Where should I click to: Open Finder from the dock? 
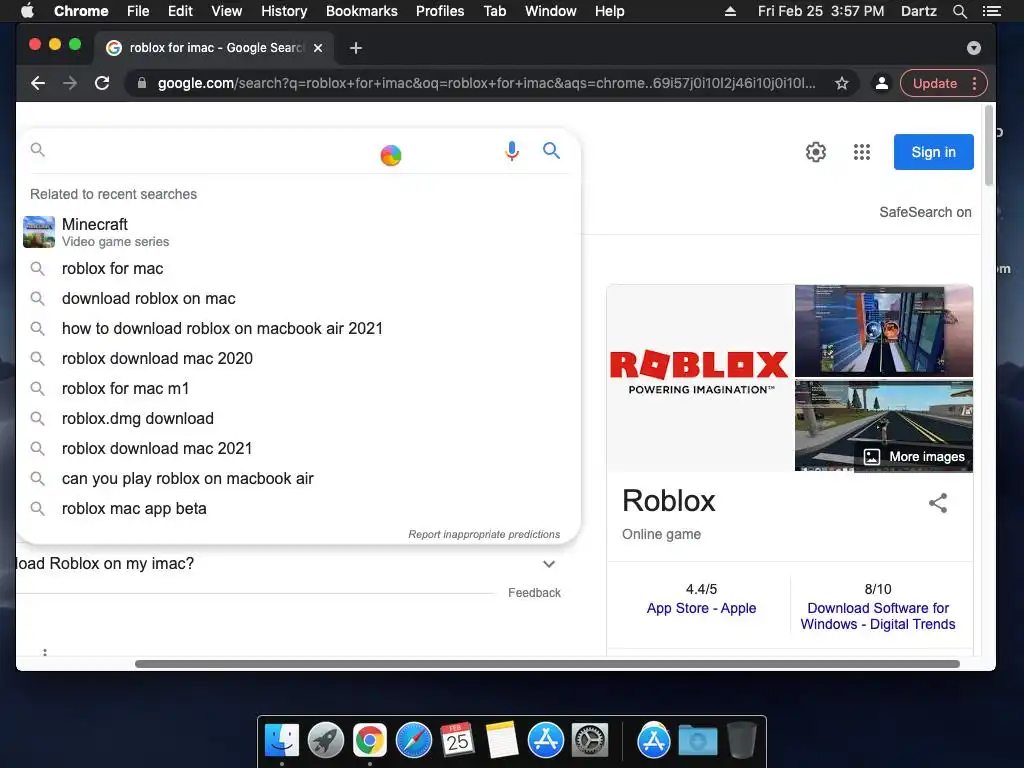(x=282, y=741)
